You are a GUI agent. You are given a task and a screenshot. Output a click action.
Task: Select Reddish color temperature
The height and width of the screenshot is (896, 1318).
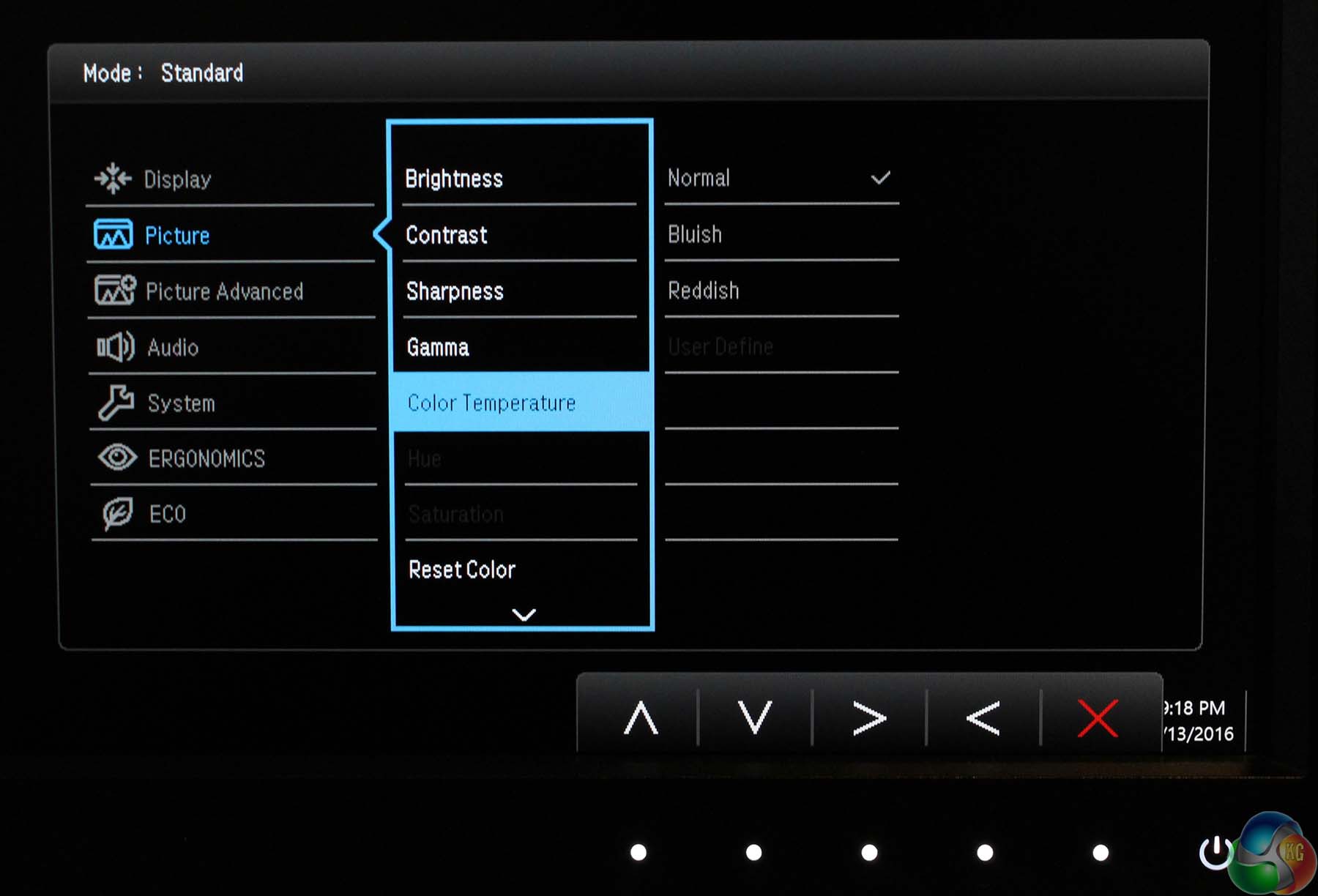tap(782, 291)
